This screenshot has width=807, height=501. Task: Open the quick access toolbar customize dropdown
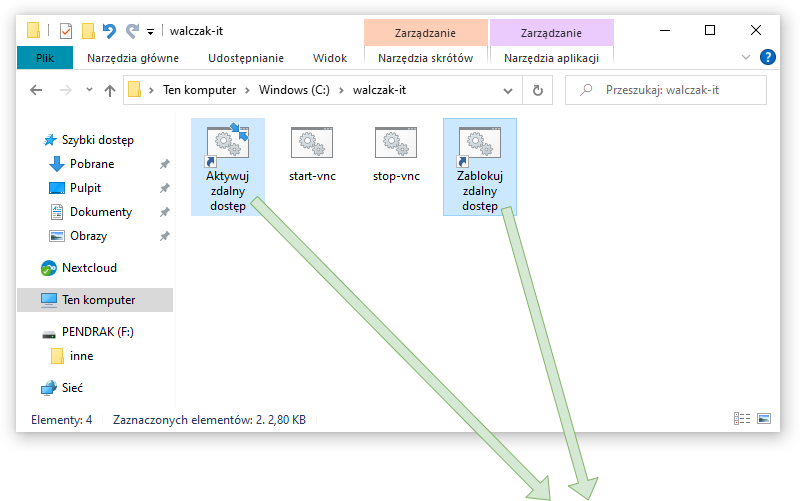point(150,32)
